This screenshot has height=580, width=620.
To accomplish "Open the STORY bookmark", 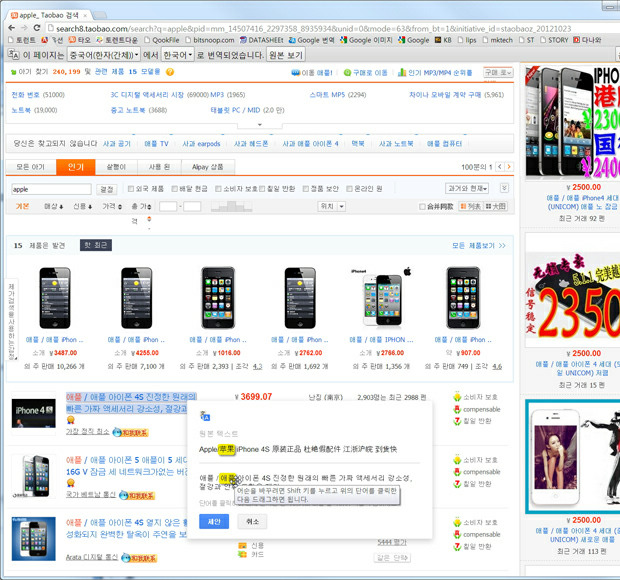I will click(x=554, y=40).
